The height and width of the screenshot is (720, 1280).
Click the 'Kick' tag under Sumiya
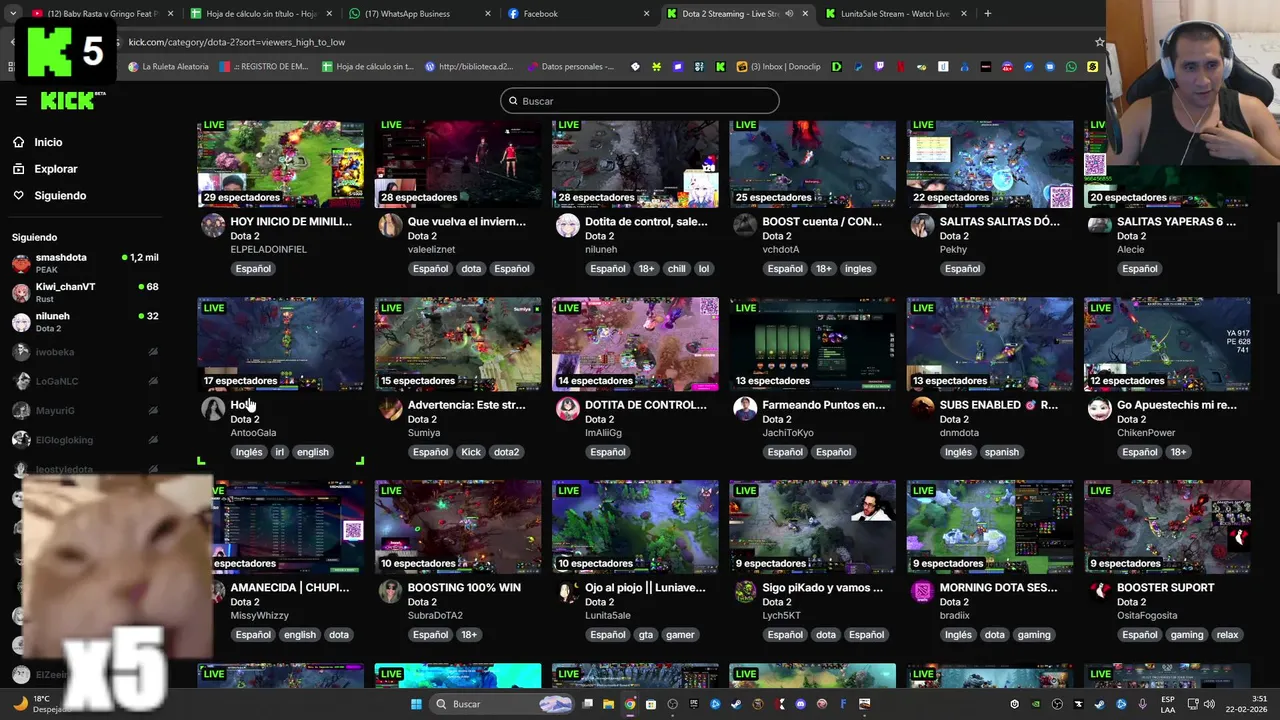[471, 452]
